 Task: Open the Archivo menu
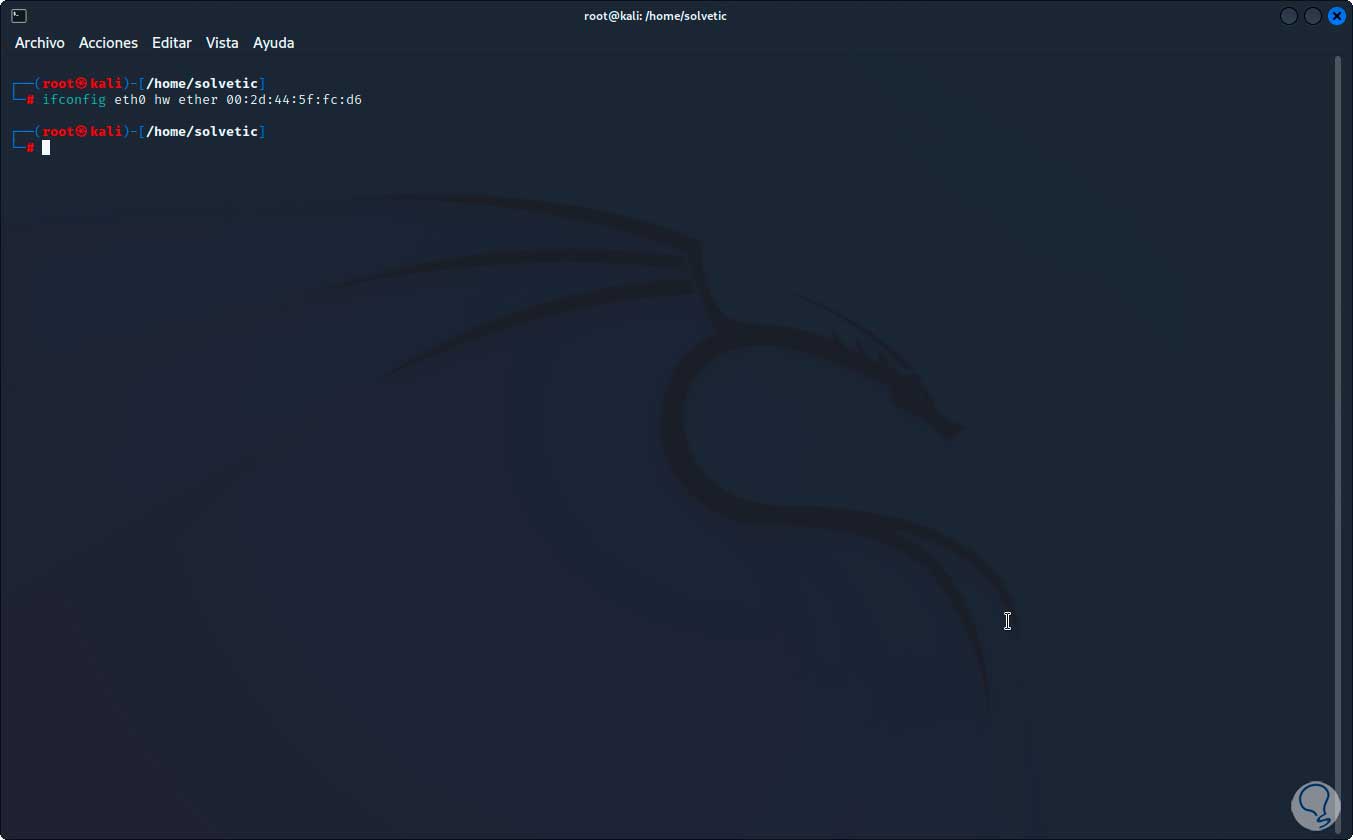click(40, 43)
